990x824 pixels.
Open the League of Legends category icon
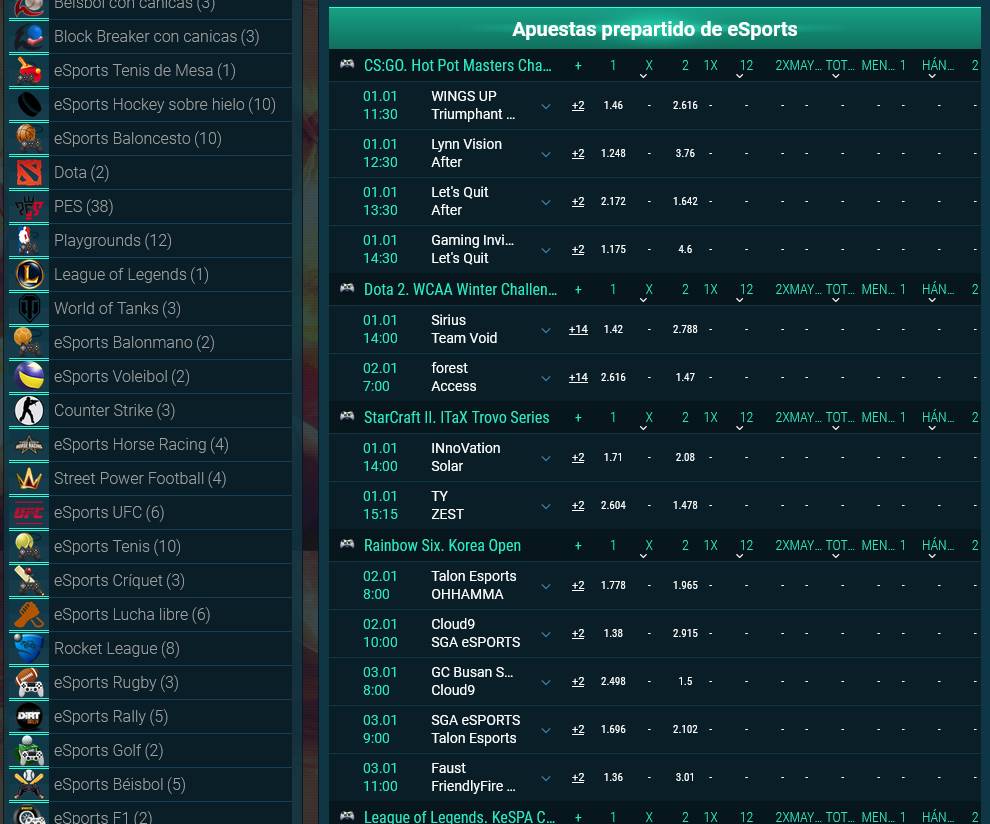coord(29,274)
